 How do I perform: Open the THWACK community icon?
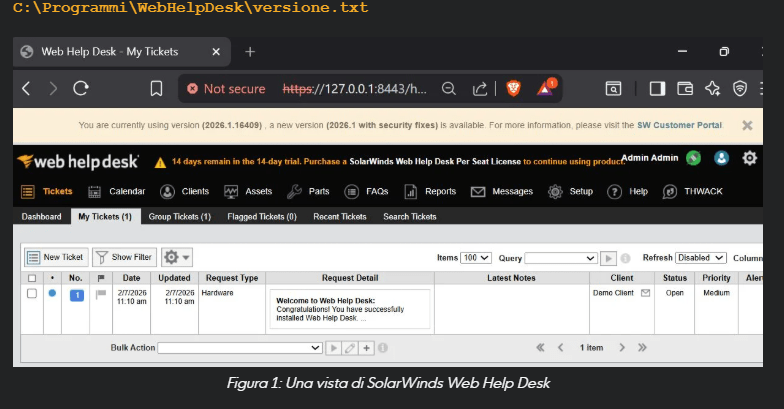(x=669, y=192)
